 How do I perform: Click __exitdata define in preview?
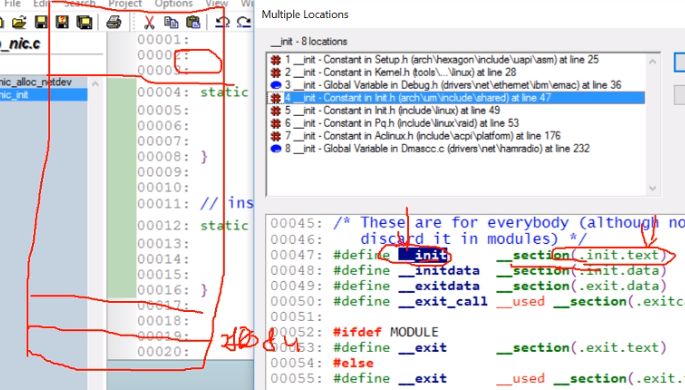pos(439,286)
